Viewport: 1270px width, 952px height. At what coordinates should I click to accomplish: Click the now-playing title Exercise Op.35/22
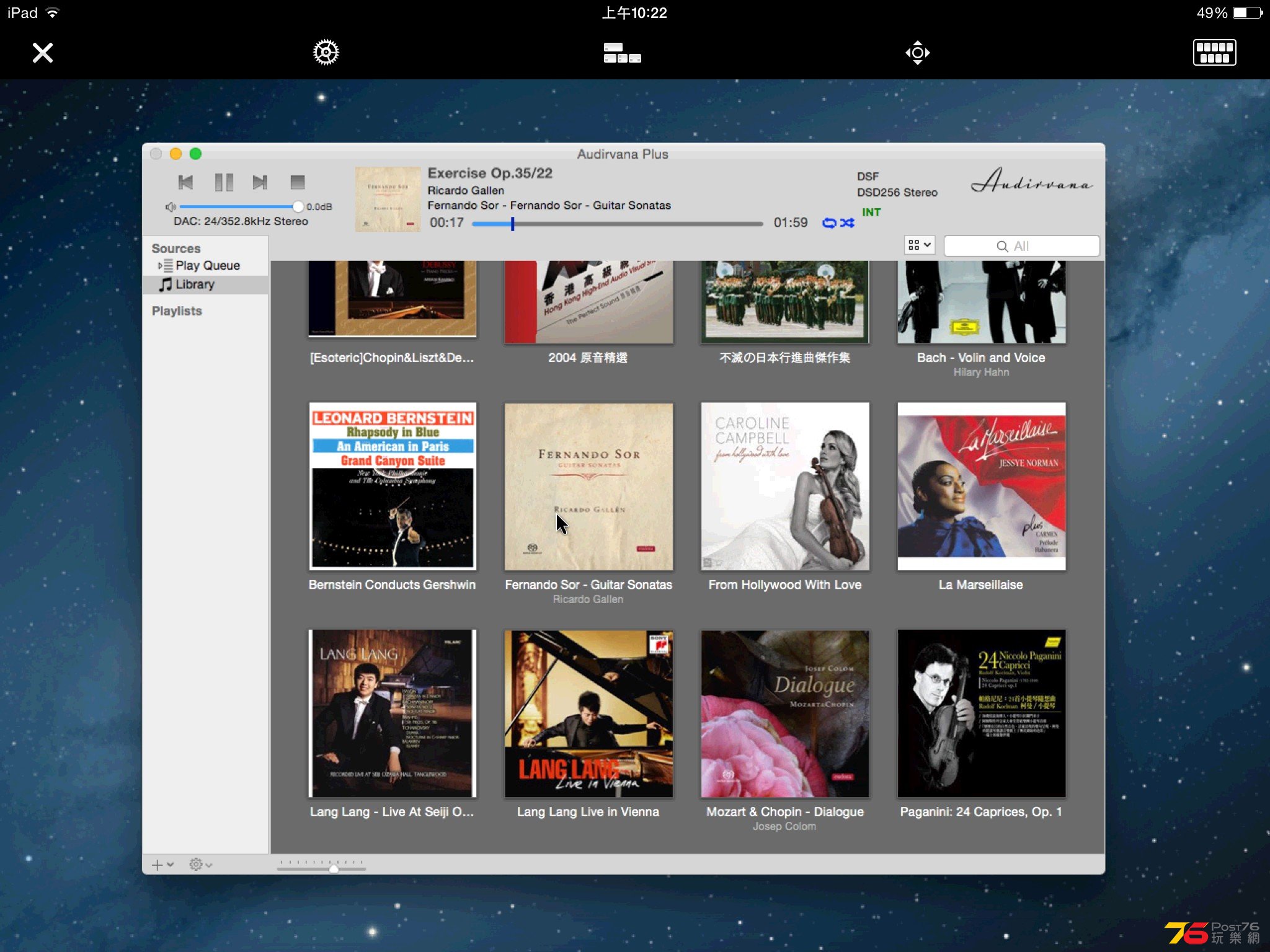490,174
